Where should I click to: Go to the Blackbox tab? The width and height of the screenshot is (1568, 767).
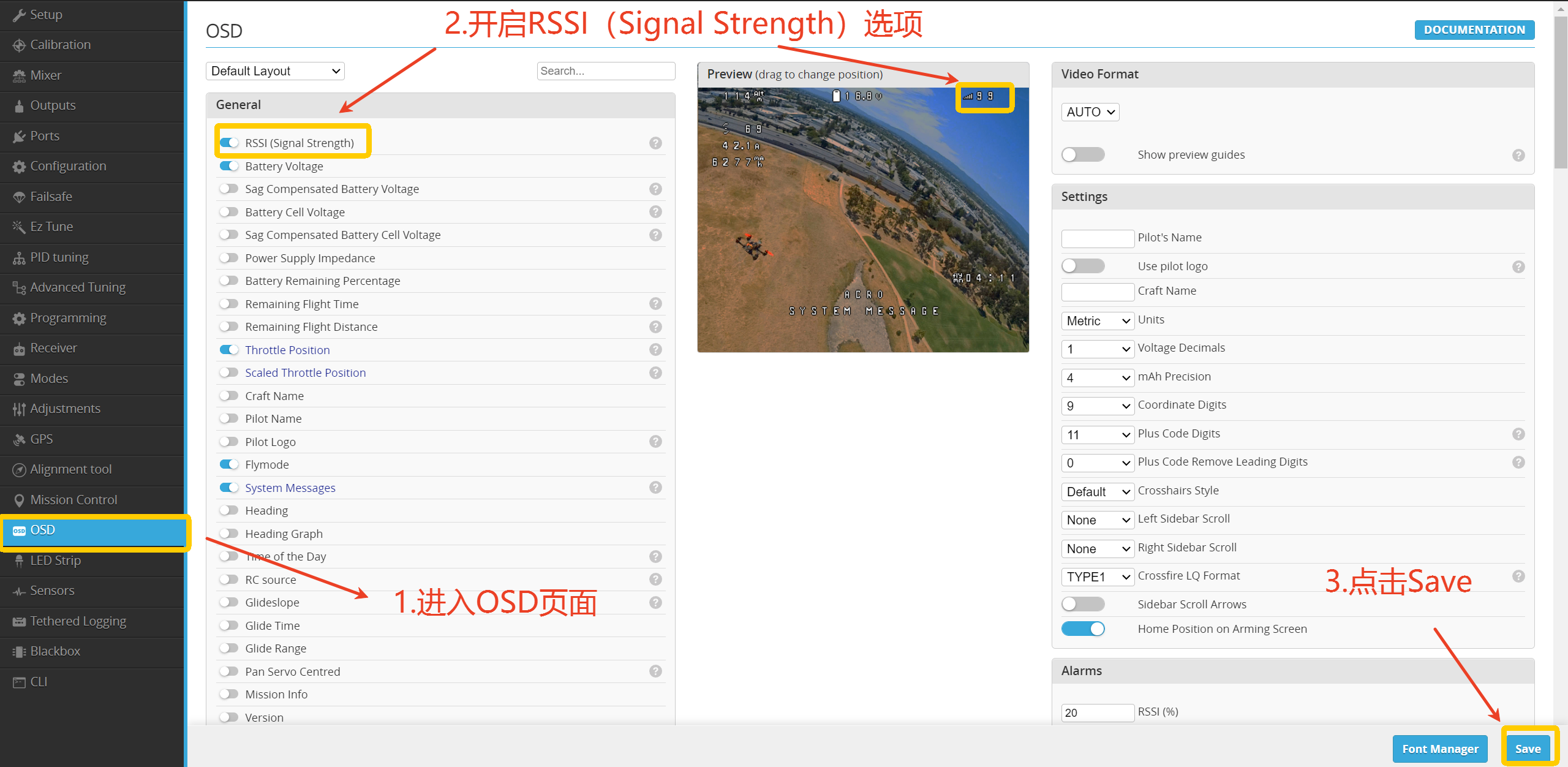pyautogui.click(x=92, y=651)
